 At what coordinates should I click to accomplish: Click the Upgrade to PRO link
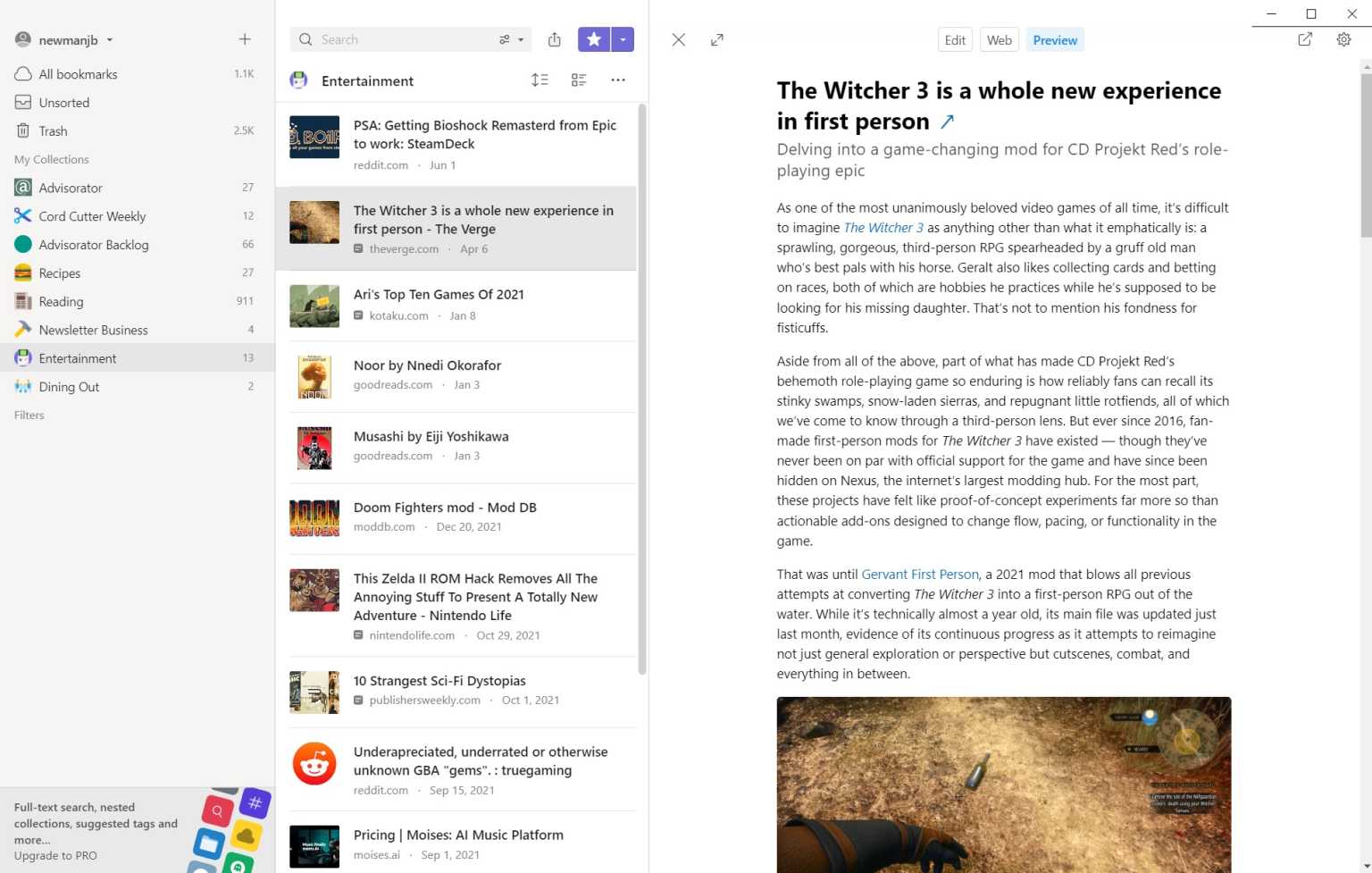55,855
